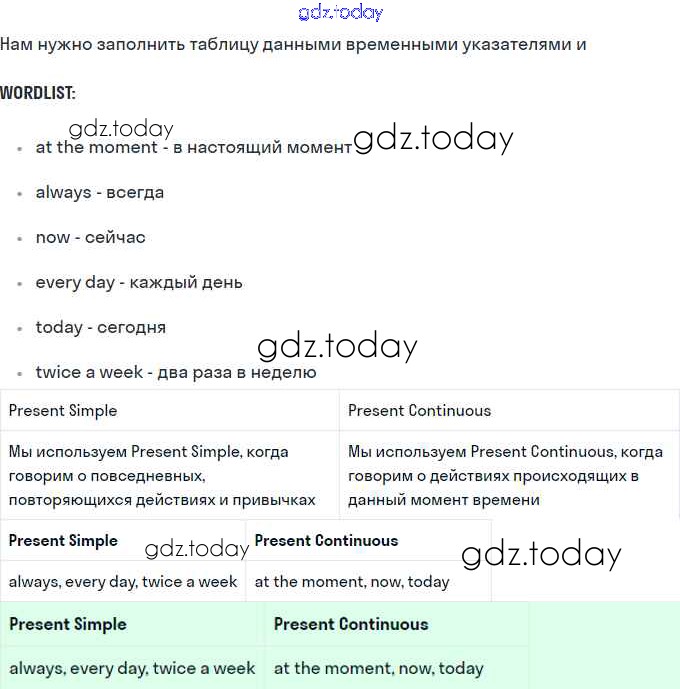This screenshot has width=680, height=689.
Task: Click bold "Present Simple" header in white table
Action: coord(63,541)
